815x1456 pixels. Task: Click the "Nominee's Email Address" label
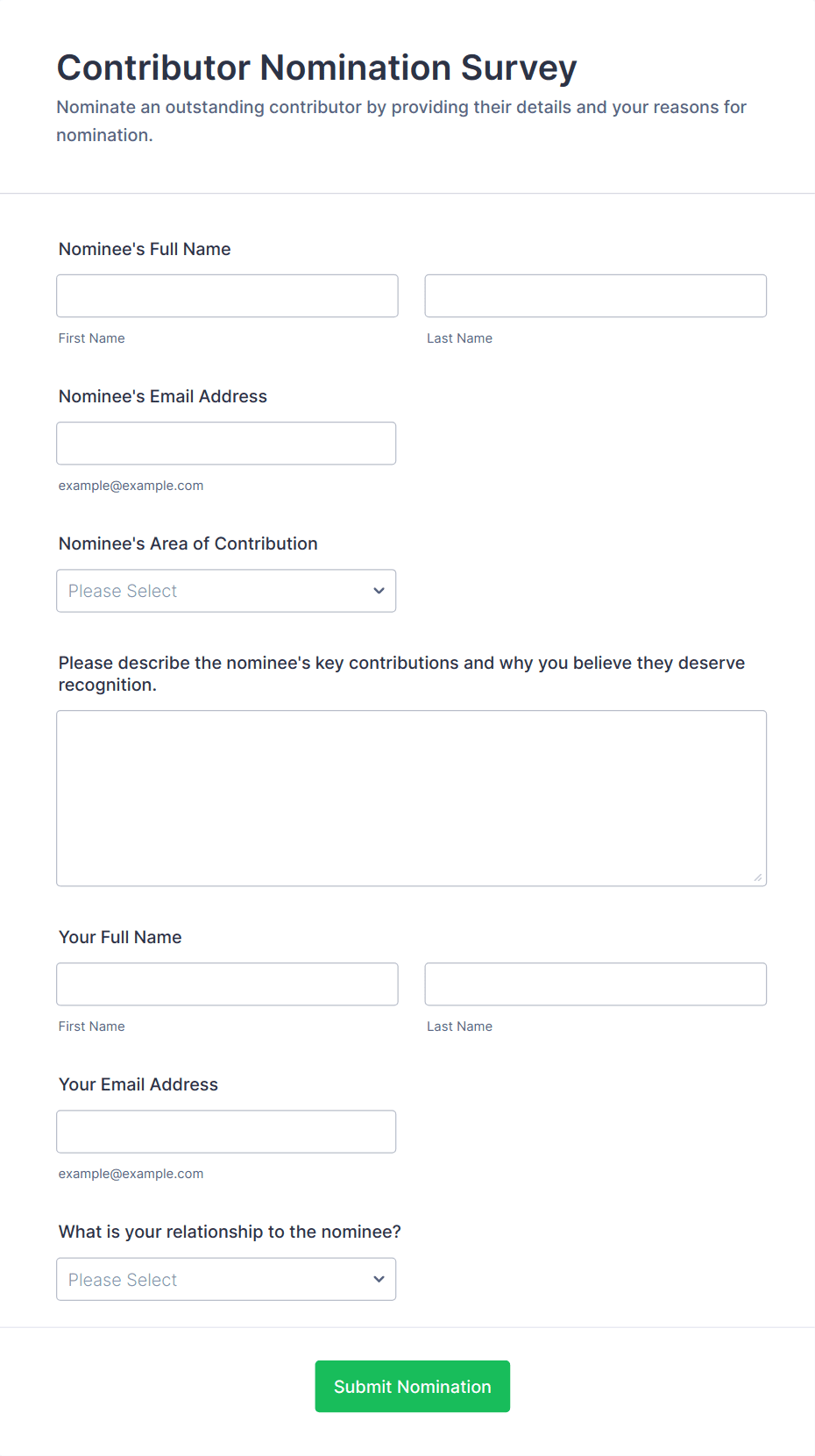coord(163,396)
